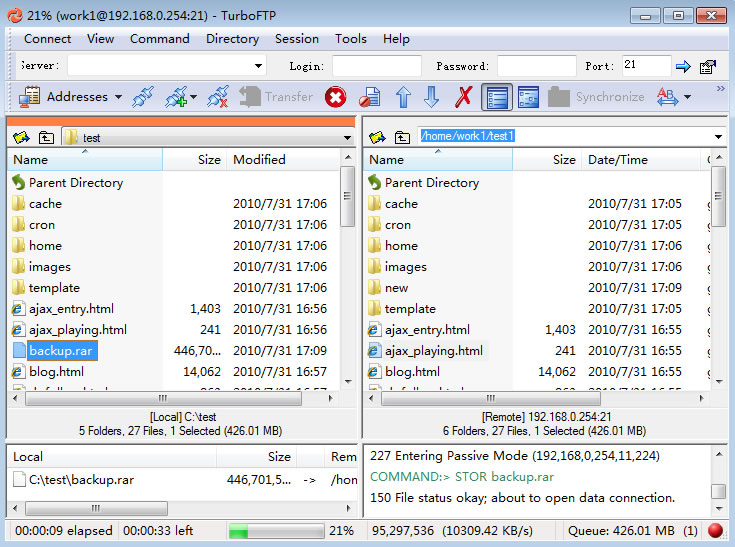Click the blue Quick Connect arrow icon
The image size is (735, 547).
(x=683, y=67)
